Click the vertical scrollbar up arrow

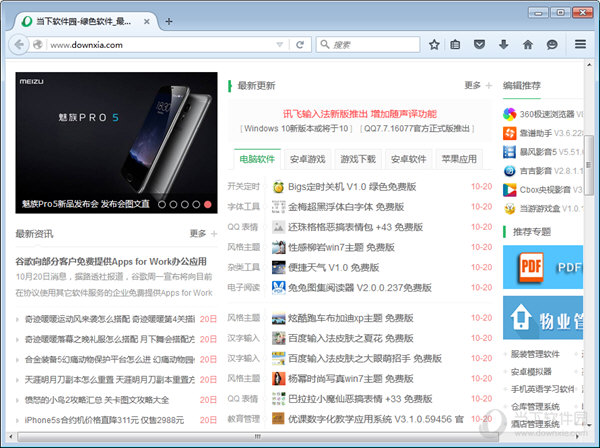coord(589,65)
